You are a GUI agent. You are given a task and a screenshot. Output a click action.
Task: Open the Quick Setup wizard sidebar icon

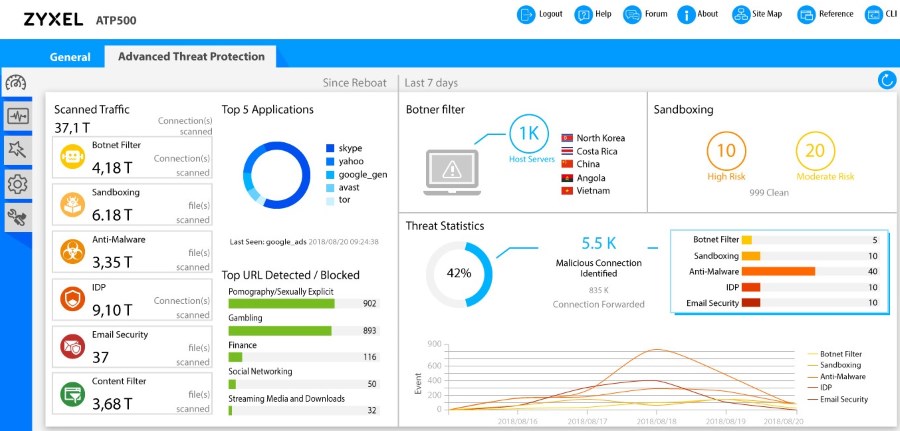pos(17,150)
